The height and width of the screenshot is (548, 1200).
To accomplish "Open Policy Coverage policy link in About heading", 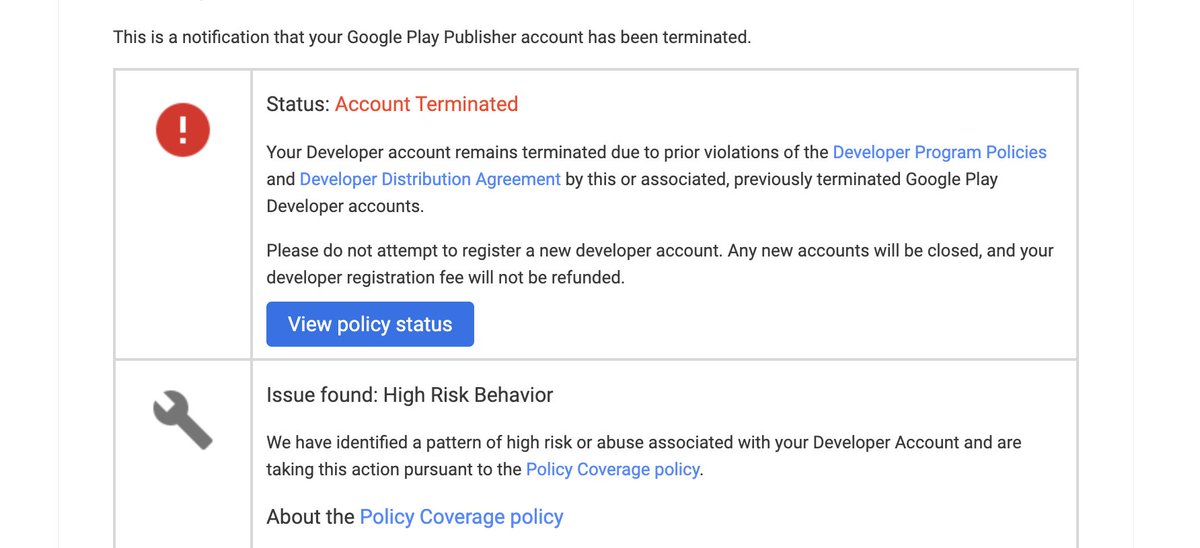I will tap(461, 517).
